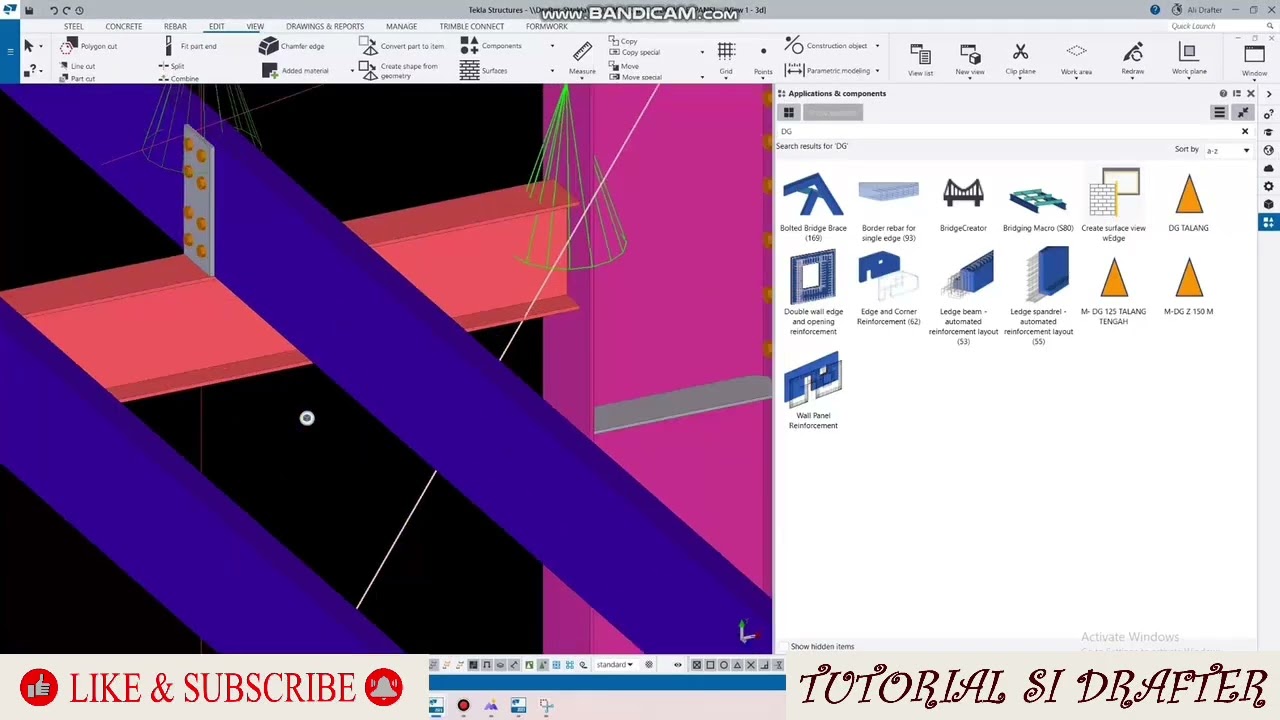Screen dimensions: 1280x720
Task: Expand the Surfaces dropdown arrow
Action: tap(552, 71)
